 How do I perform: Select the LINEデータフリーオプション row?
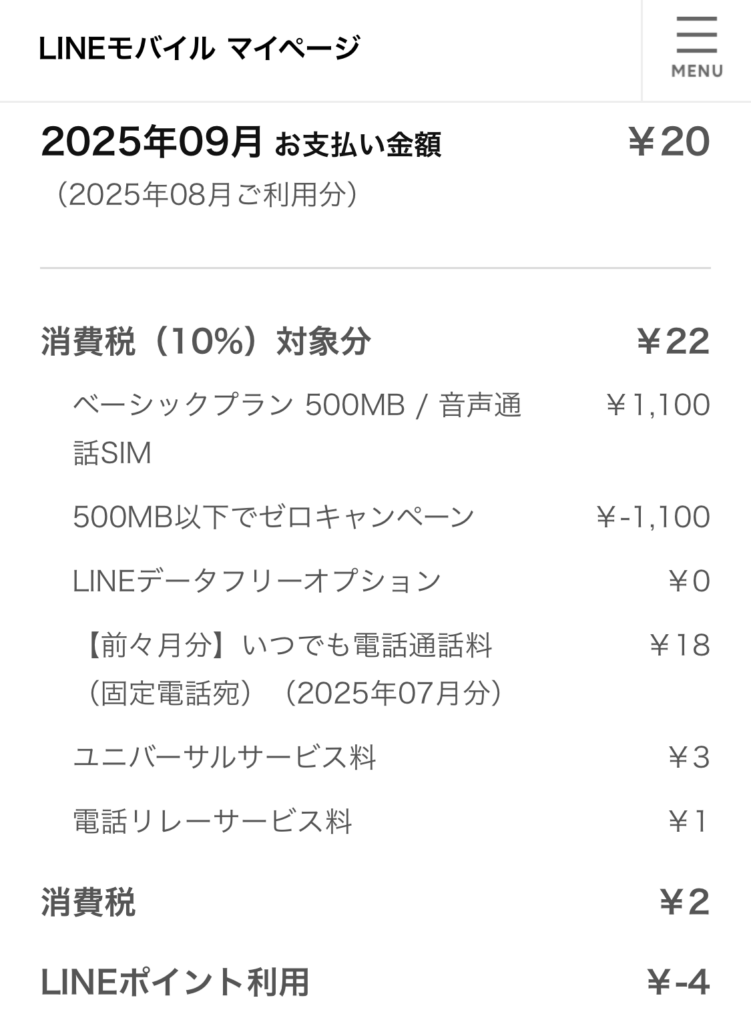(256, 581)
